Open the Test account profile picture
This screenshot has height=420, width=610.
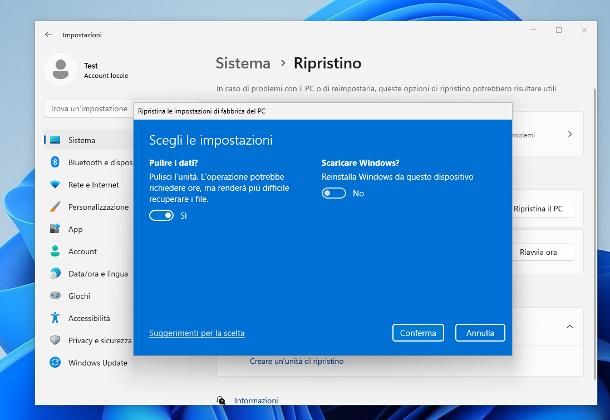click(x=61, y=70)
